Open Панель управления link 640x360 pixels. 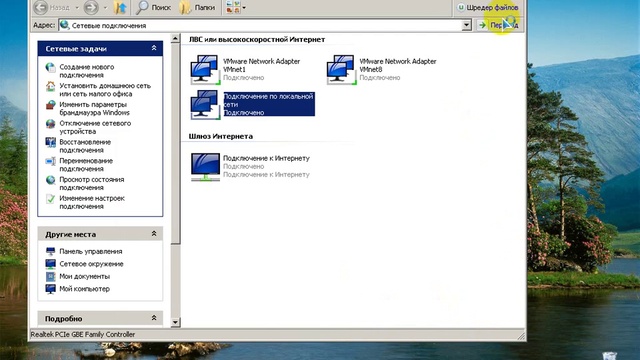(x=91, y=251)
